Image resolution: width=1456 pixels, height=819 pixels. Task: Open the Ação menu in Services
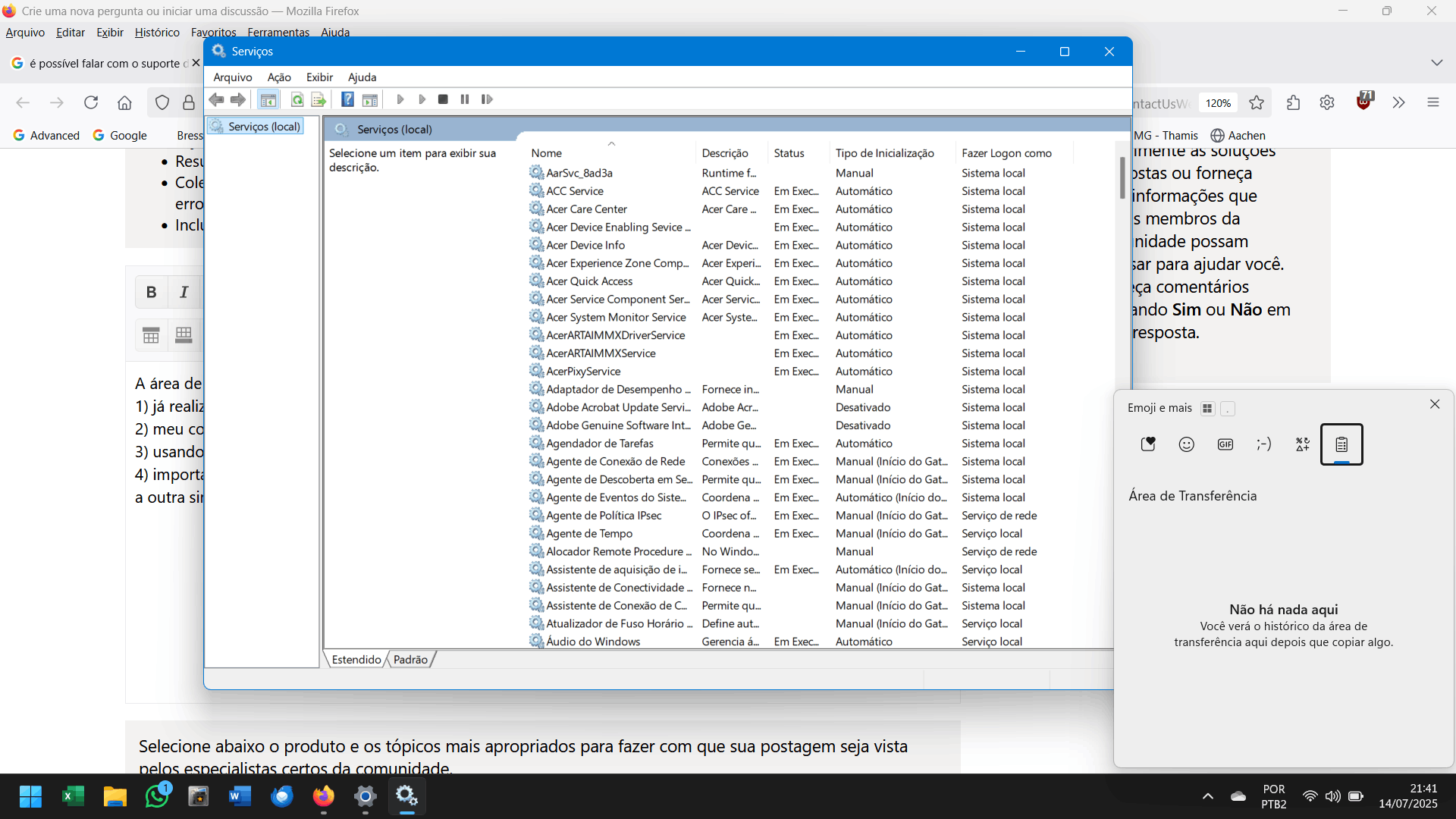coord(278,77)
